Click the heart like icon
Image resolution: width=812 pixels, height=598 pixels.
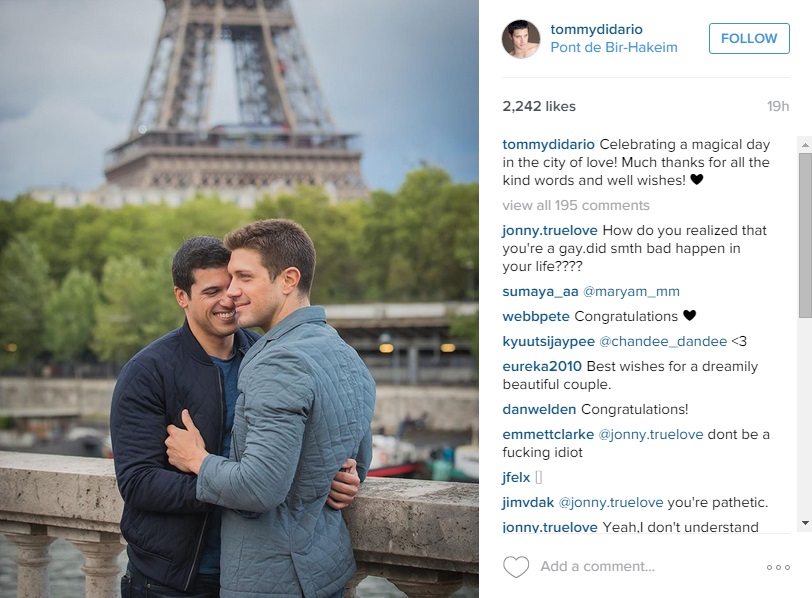[516, 566]
